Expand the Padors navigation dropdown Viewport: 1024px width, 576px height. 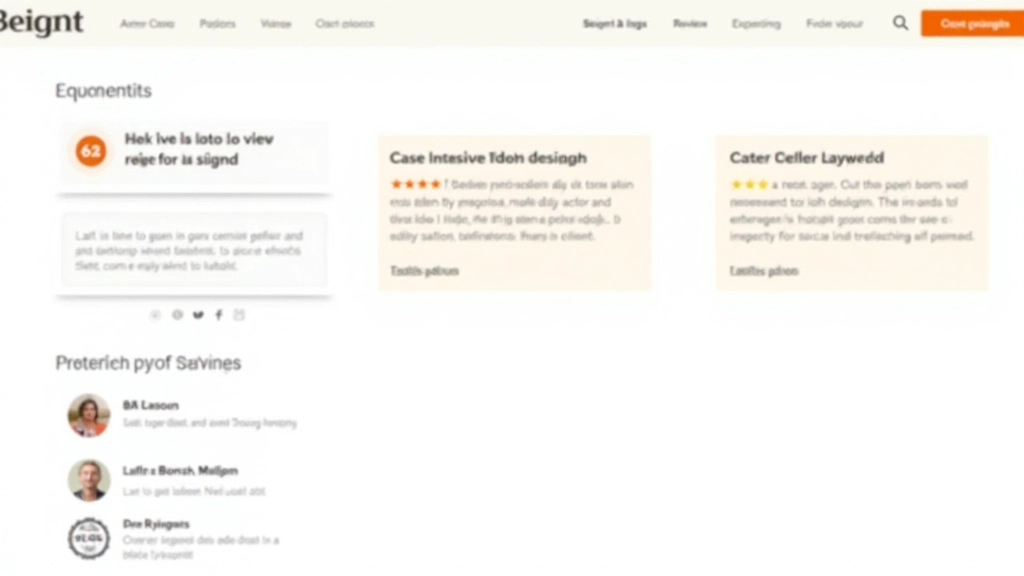[217, 22]
